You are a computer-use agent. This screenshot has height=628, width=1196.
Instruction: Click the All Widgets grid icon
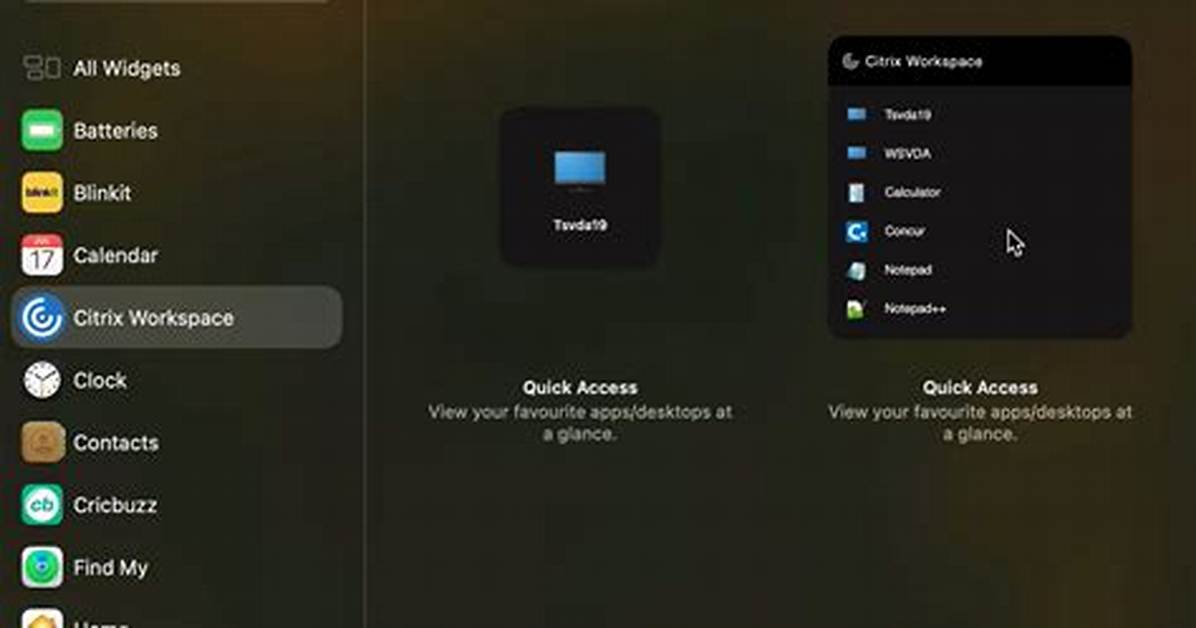pos(42,68)
